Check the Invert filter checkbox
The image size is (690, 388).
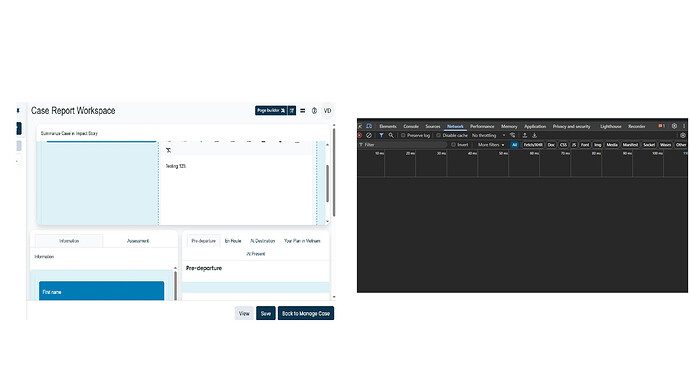tap(453, 145)
